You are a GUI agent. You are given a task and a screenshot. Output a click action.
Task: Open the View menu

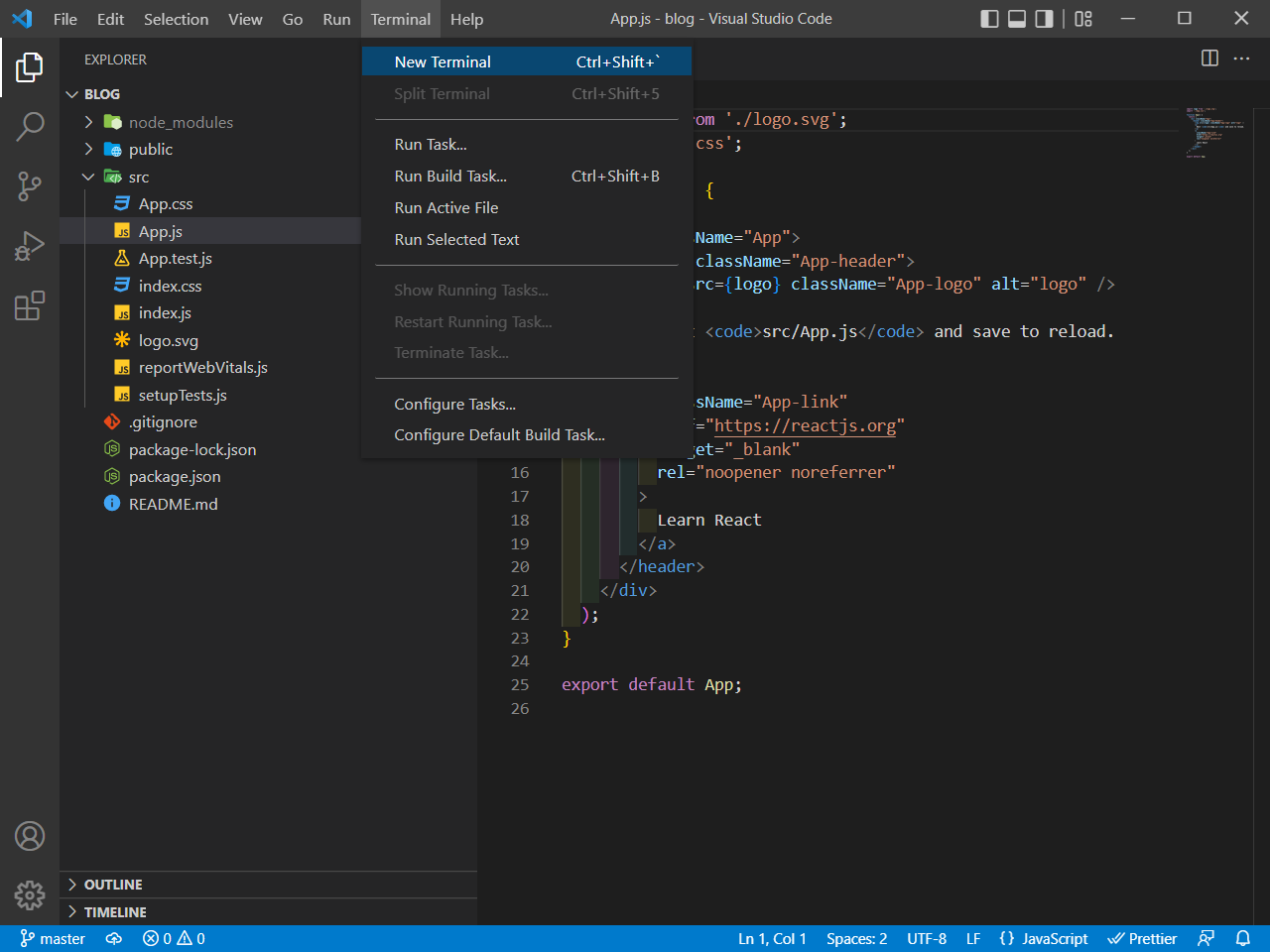245,19
